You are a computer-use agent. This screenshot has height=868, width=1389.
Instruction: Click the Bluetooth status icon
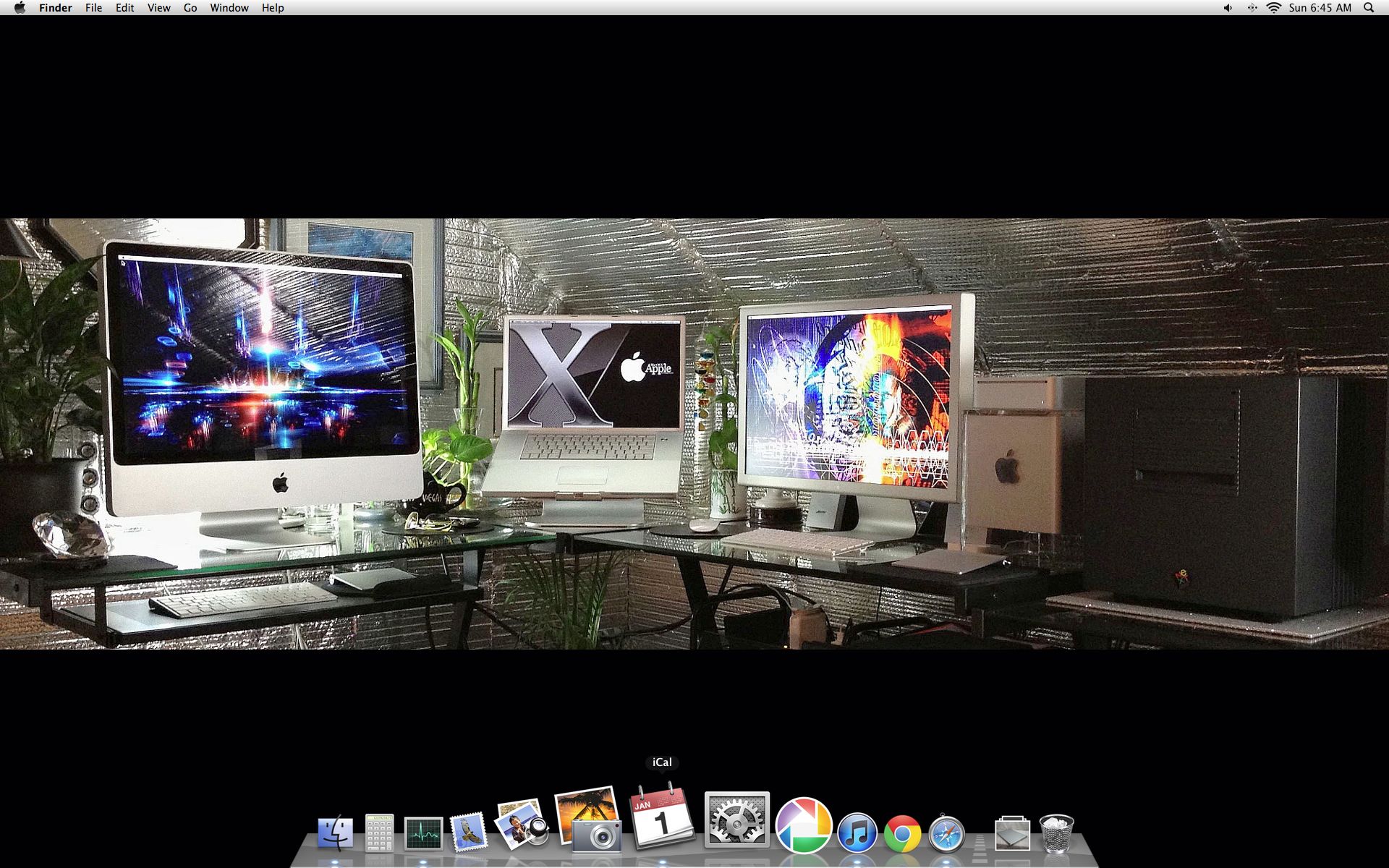coord(1252,7)
